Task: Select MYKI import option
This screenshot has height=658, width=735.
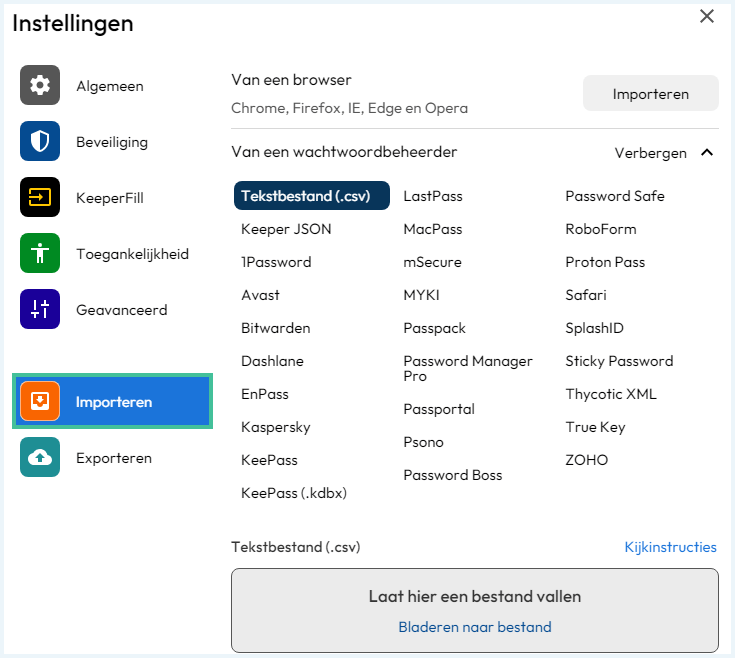Action: point(422,295)
